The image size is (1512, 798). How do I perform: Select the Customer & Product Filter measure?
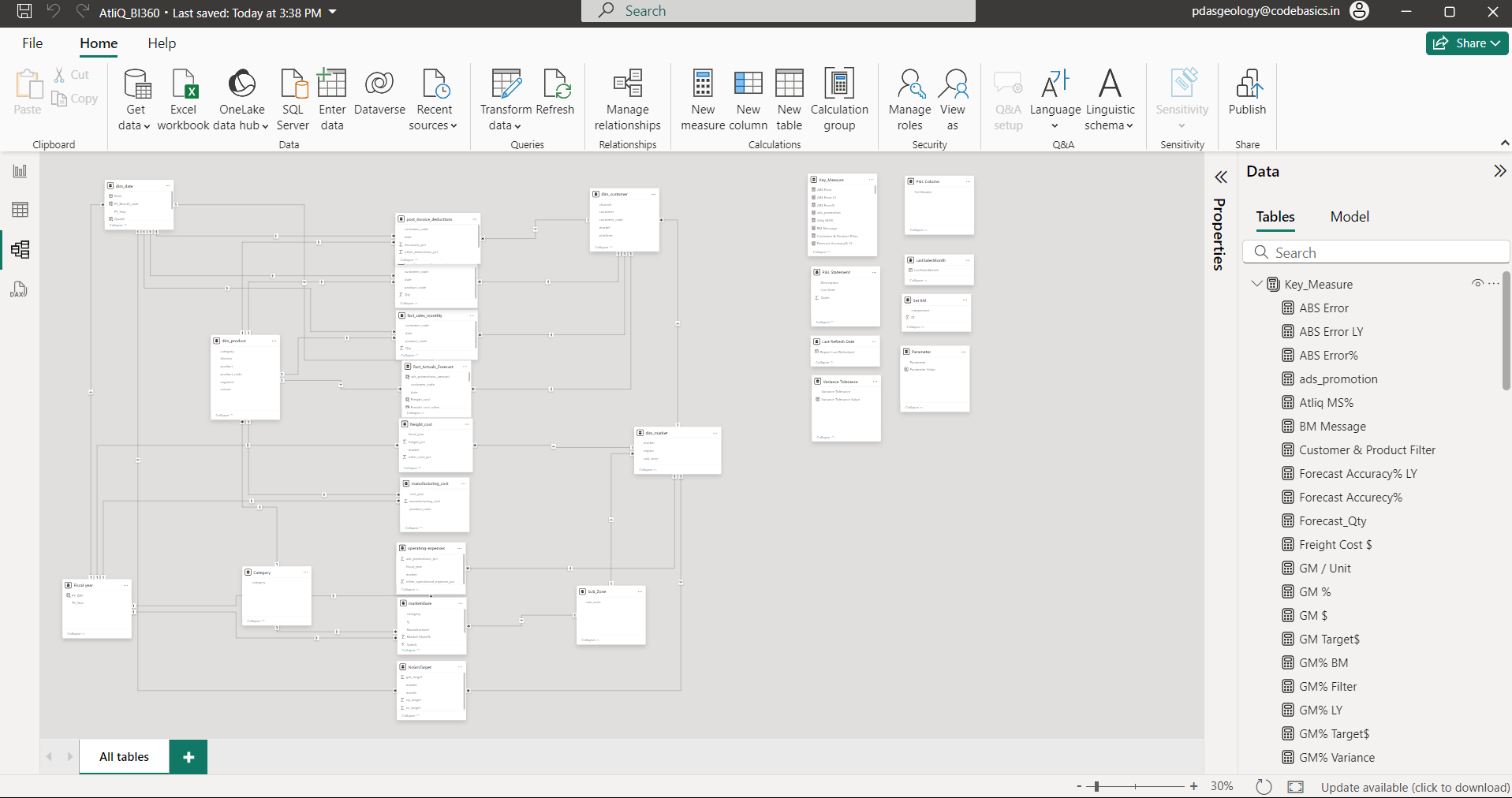(1367, 450)
